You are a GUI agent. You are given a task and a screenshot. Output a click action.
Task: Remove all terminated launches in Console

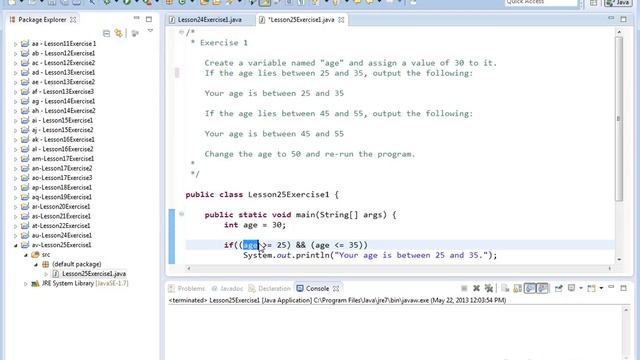(489, 289)
